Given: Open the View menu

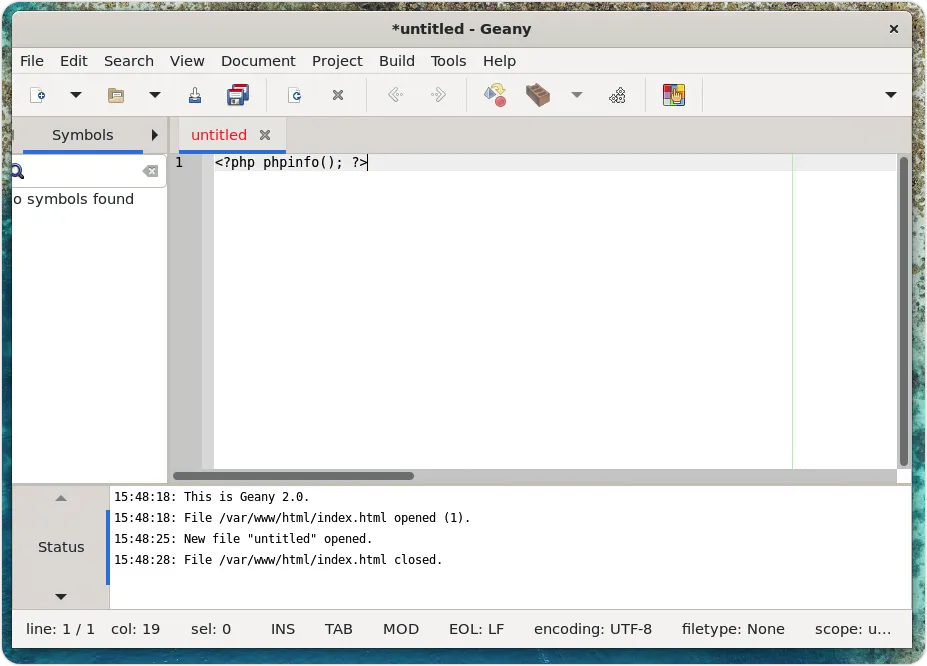Looking at the screenshot, I should tap(187, 61).
